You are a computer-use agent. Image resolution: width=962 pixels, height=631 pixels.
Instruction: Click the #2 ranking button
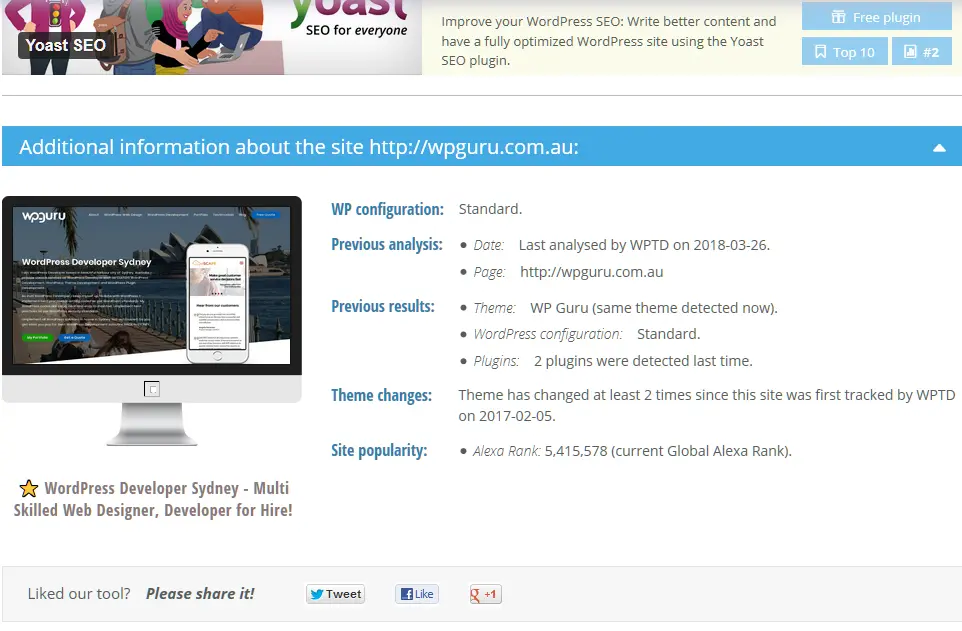(920, 50)
